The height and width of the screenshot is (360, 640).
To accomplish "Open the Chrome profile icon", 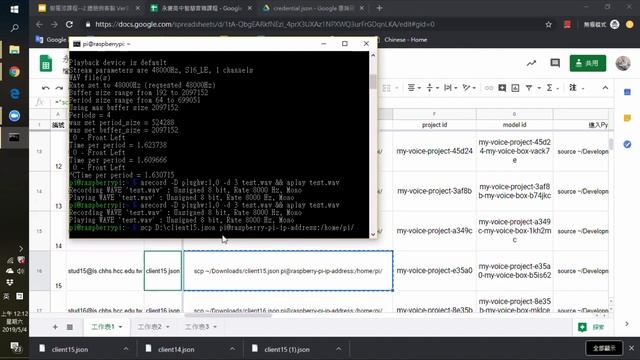I will pyautogui.click(x=615, y=24).
